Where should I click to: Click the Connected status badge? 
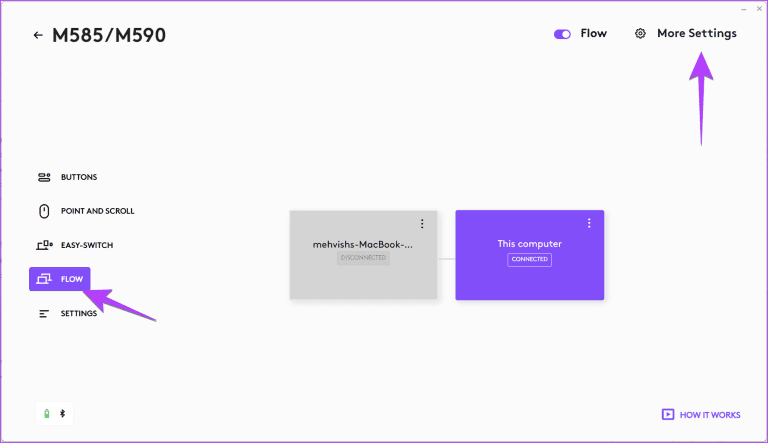tap(529, 259)
